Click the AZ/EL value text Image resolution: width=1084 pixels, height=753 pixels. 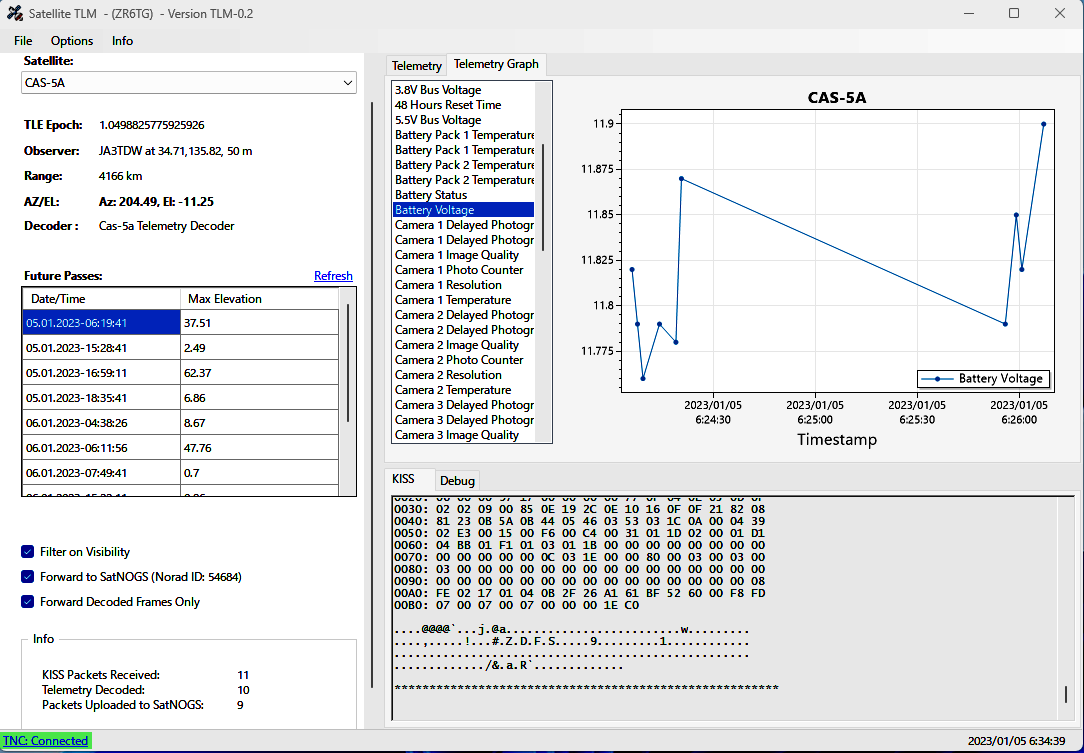[156, 202]
